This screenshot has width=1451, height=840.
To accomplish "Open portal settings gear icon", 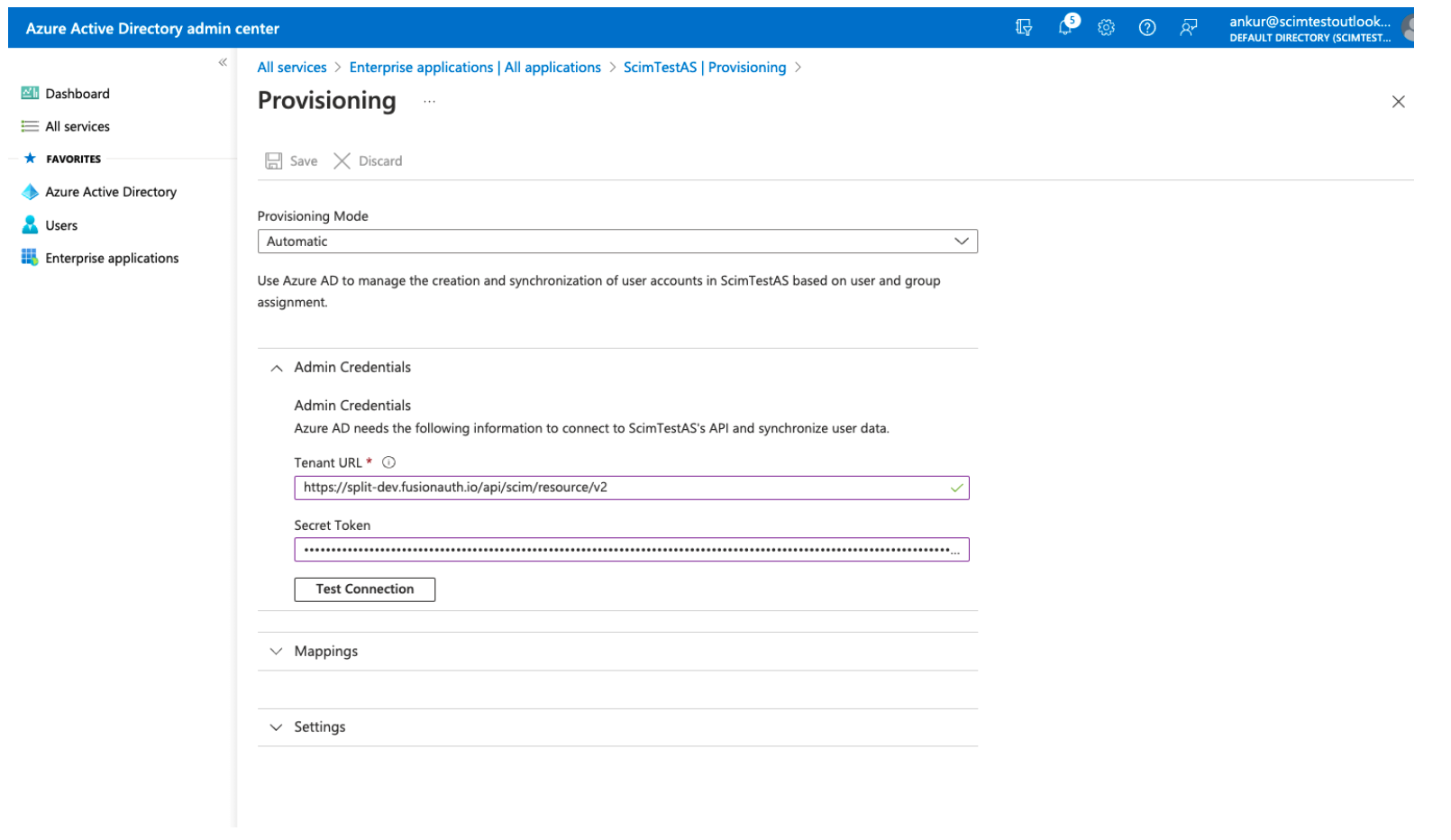I will (x=1106, y=28).
